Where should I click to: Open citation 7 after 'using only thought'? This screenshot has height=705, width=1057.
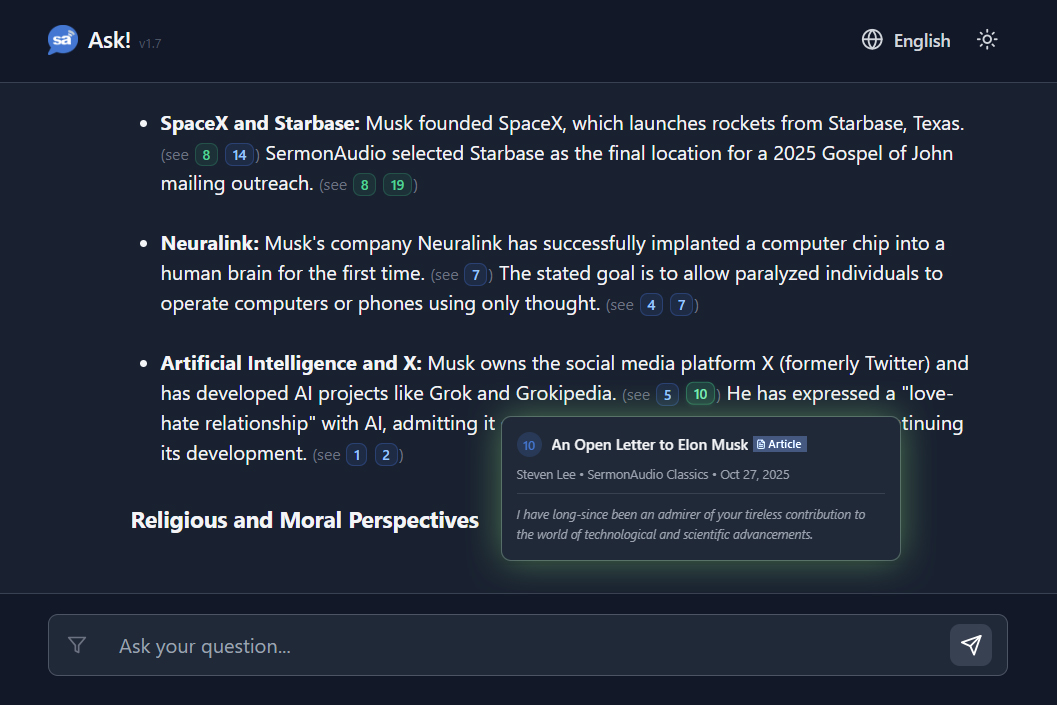point(682,305)
